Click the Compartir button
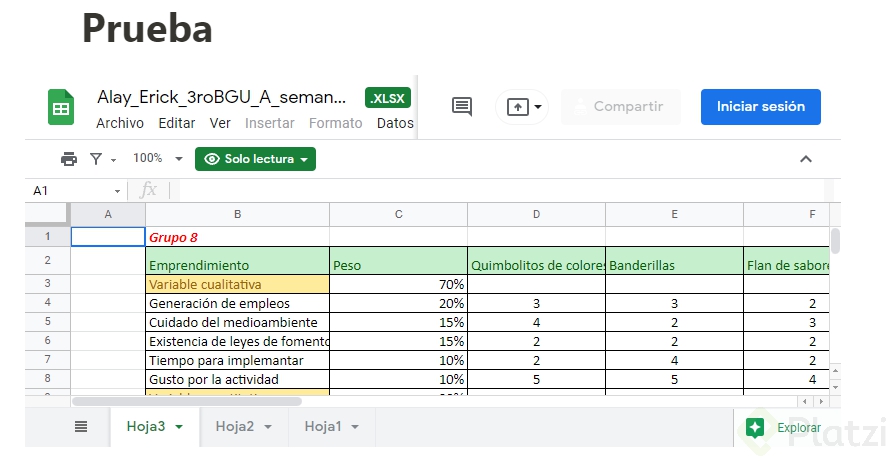This screenshot has height=461, width=895. [x=620, y=106]
